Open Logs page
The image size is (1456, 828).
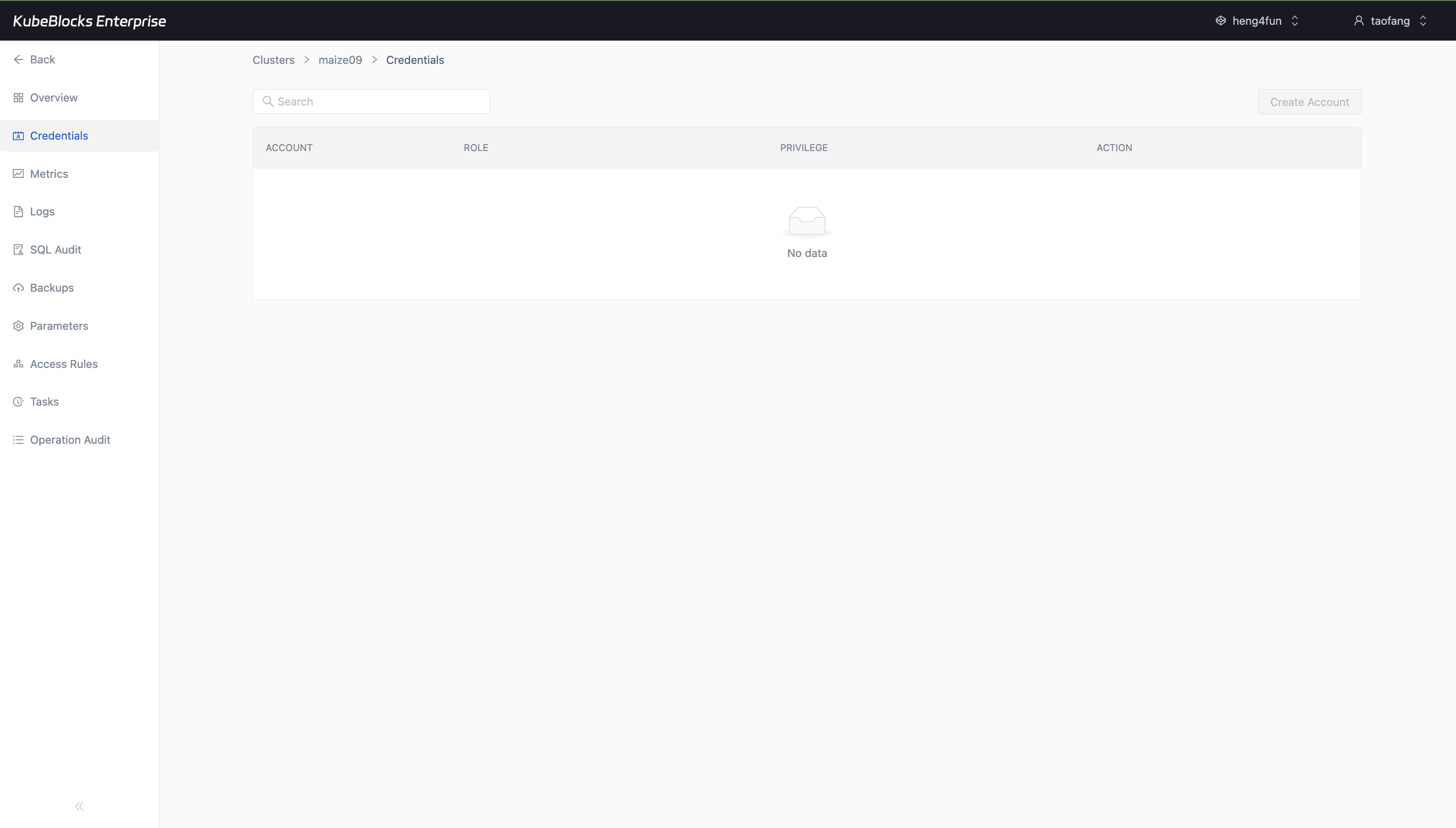coord(80,211)
